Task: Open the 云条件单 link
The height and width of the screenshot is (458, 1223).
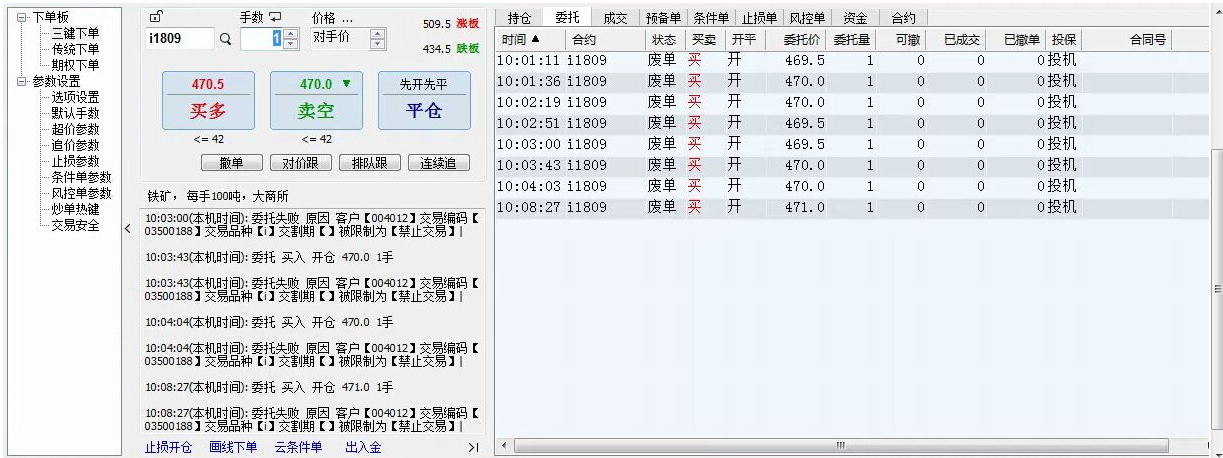Action: coord(298,448)
